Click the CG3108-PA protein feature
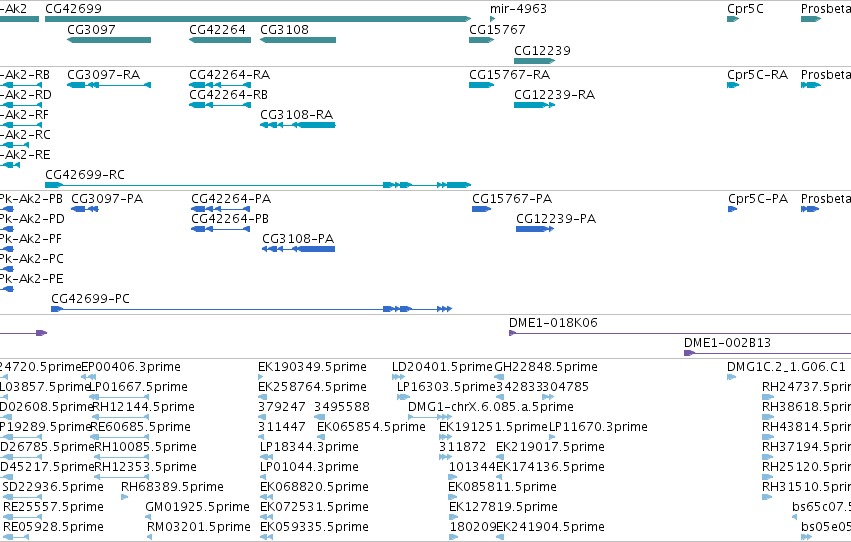The height and width of the screenshot is (542, 851). tap(299, 249)
